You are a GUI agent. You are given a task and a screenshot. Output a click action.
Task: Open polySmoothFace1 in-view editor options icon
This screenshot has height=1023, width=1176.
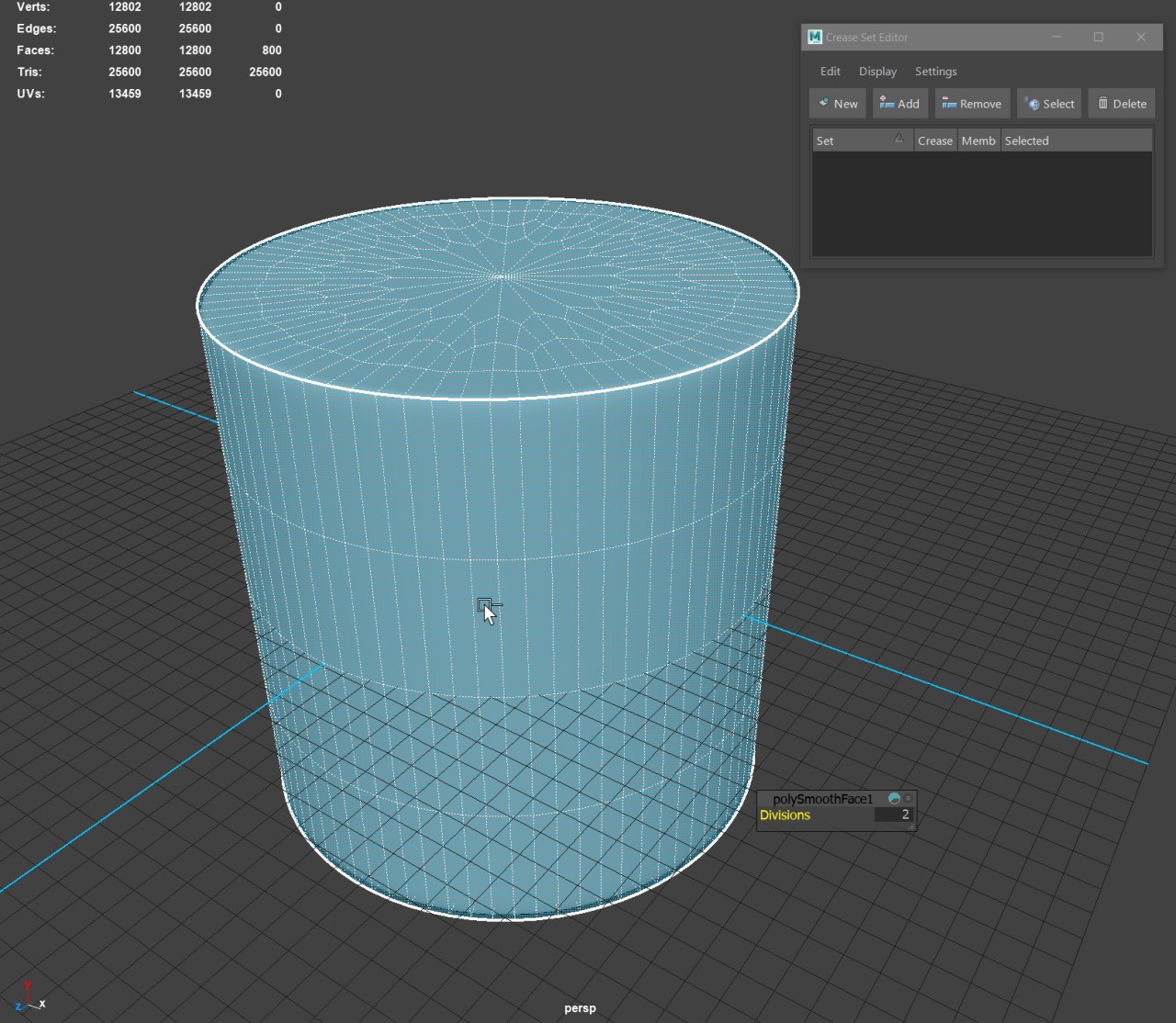tap(909, 798)
